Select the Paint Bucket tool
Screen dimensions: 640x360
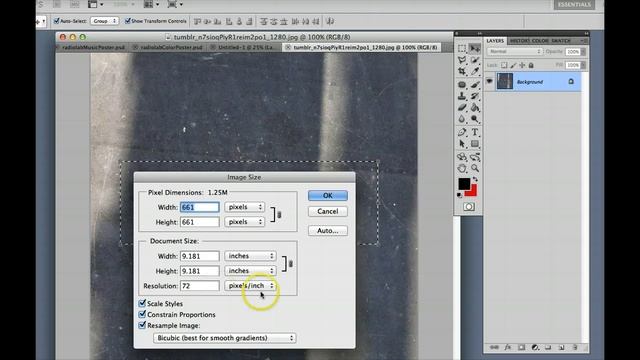(475, 108)
